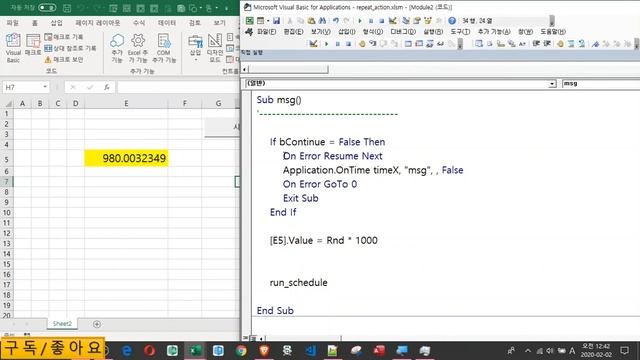Click View Microsoft Excel icon in VBA toolbar

point(249,20)
